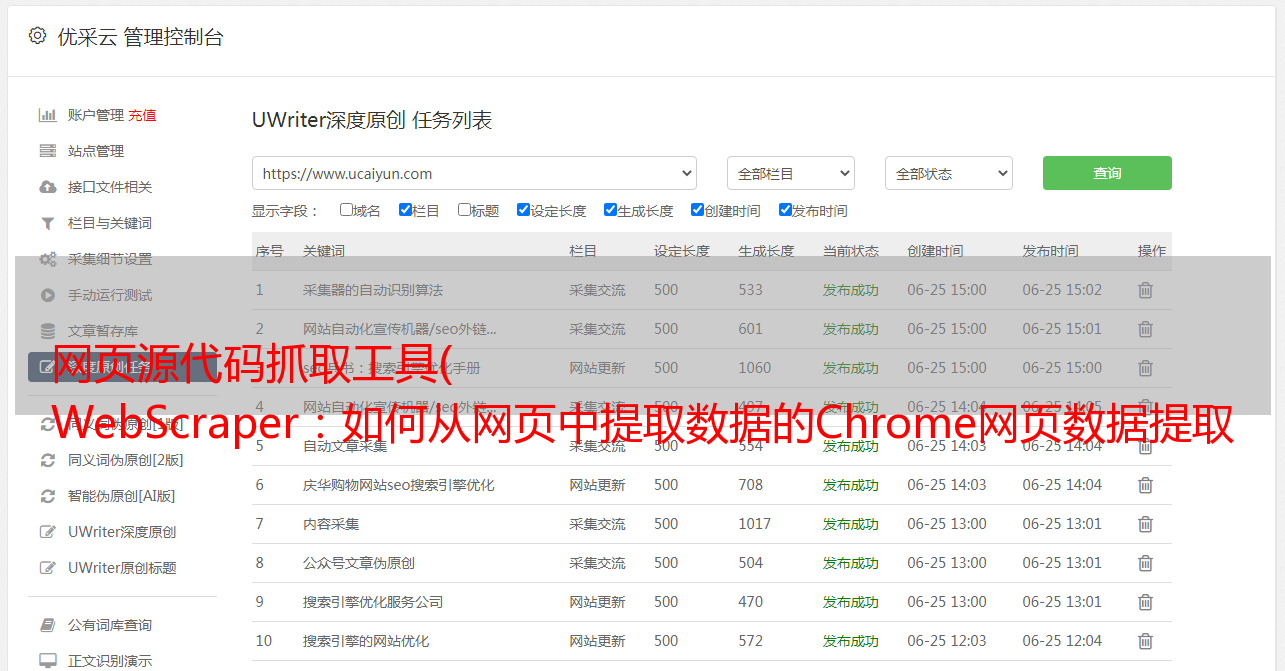This screenshot has width=1285, height=671.
Task: Open the 全部栏目 dropdown
Action: click(791, 173)
